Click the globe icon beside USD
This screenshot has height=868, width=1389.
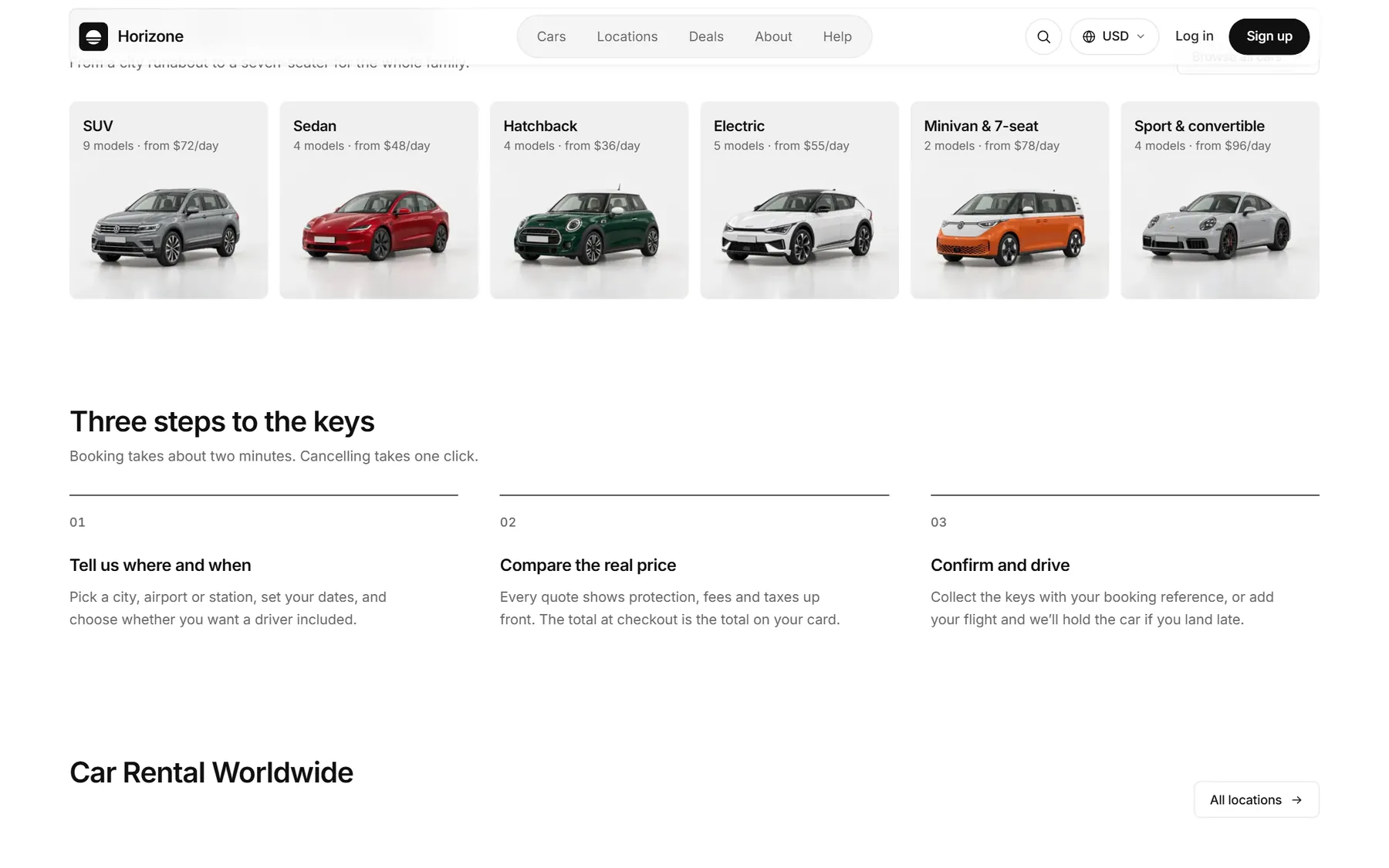pyautogui.click(x=1089, y=36)
